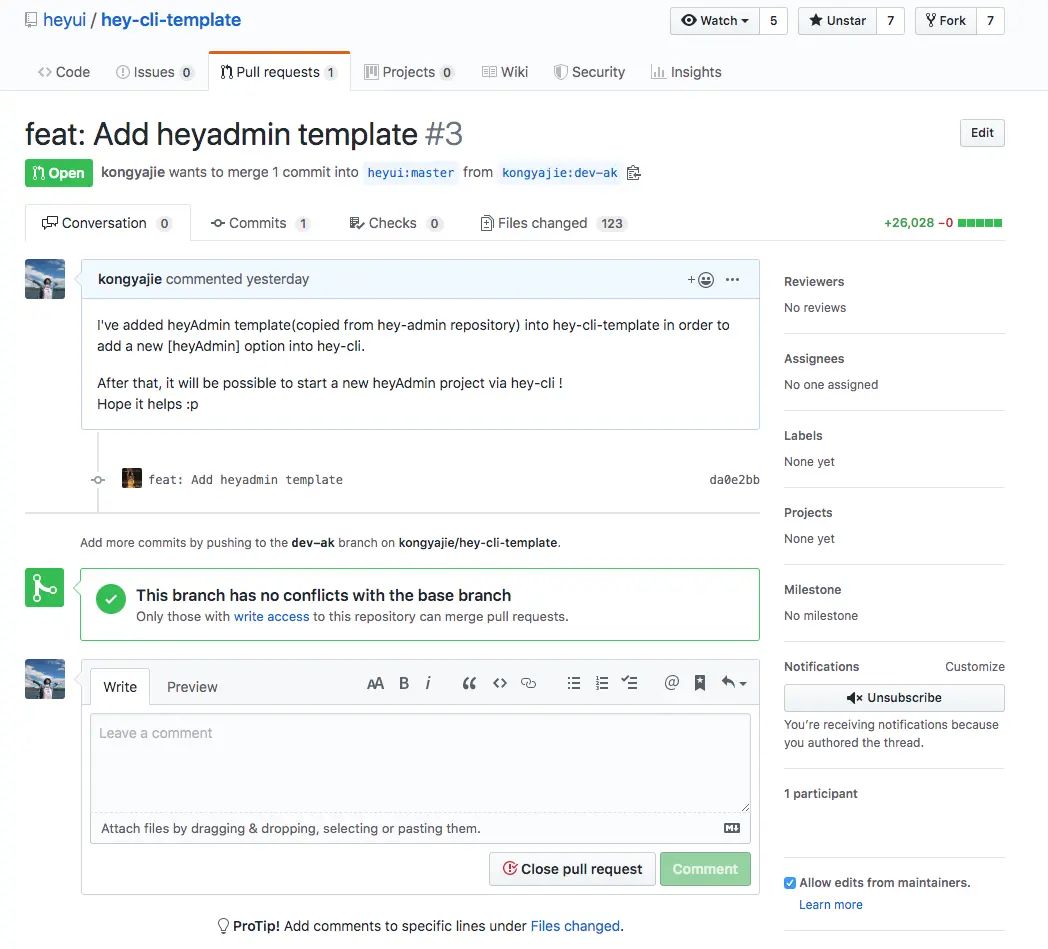The height and width of the screenshot is (949, 1048).
Task: Click the green diffstat bar
Action: (x=979, y=223)
